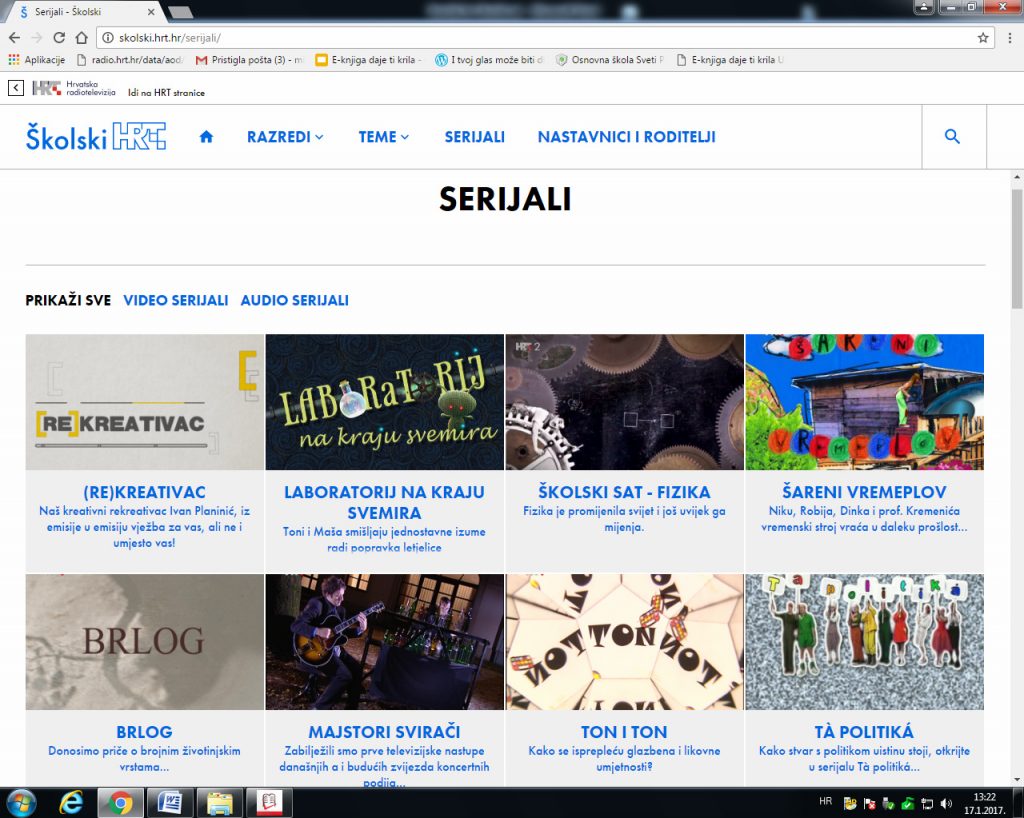
Task: Open the SERIJALI menu item
Action: (474, 137)
